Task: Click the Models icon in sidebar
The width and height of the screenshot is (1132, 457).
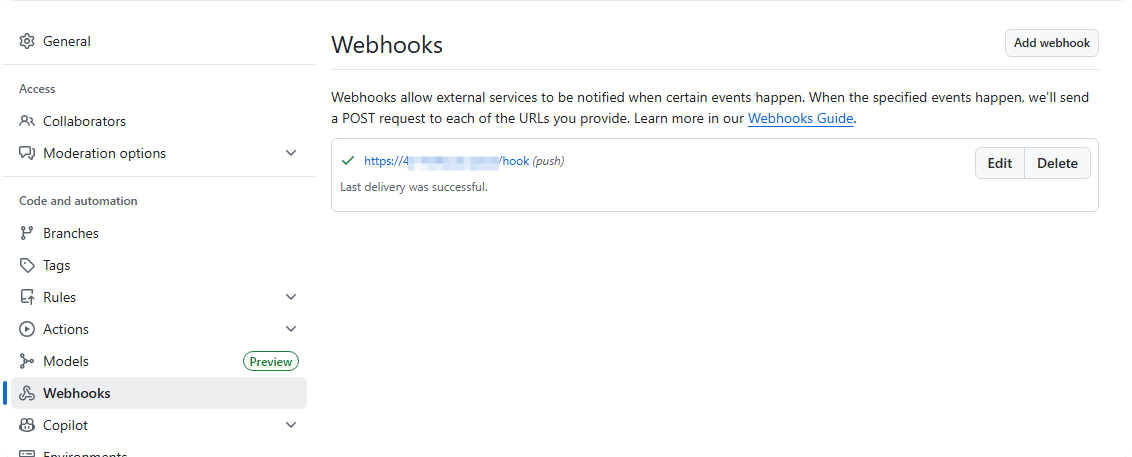Action: coord(27,361)
